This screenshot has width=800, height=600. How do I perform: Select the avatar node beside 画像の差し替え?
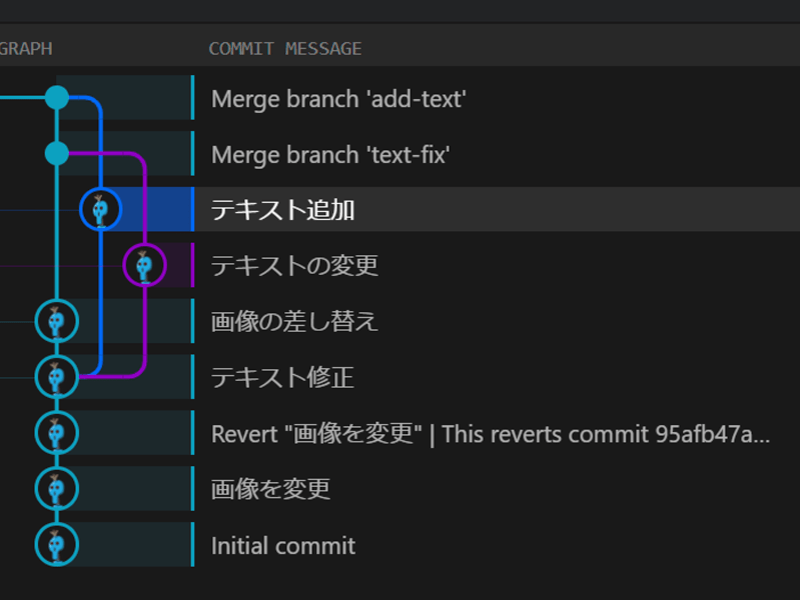click(57, 322)
